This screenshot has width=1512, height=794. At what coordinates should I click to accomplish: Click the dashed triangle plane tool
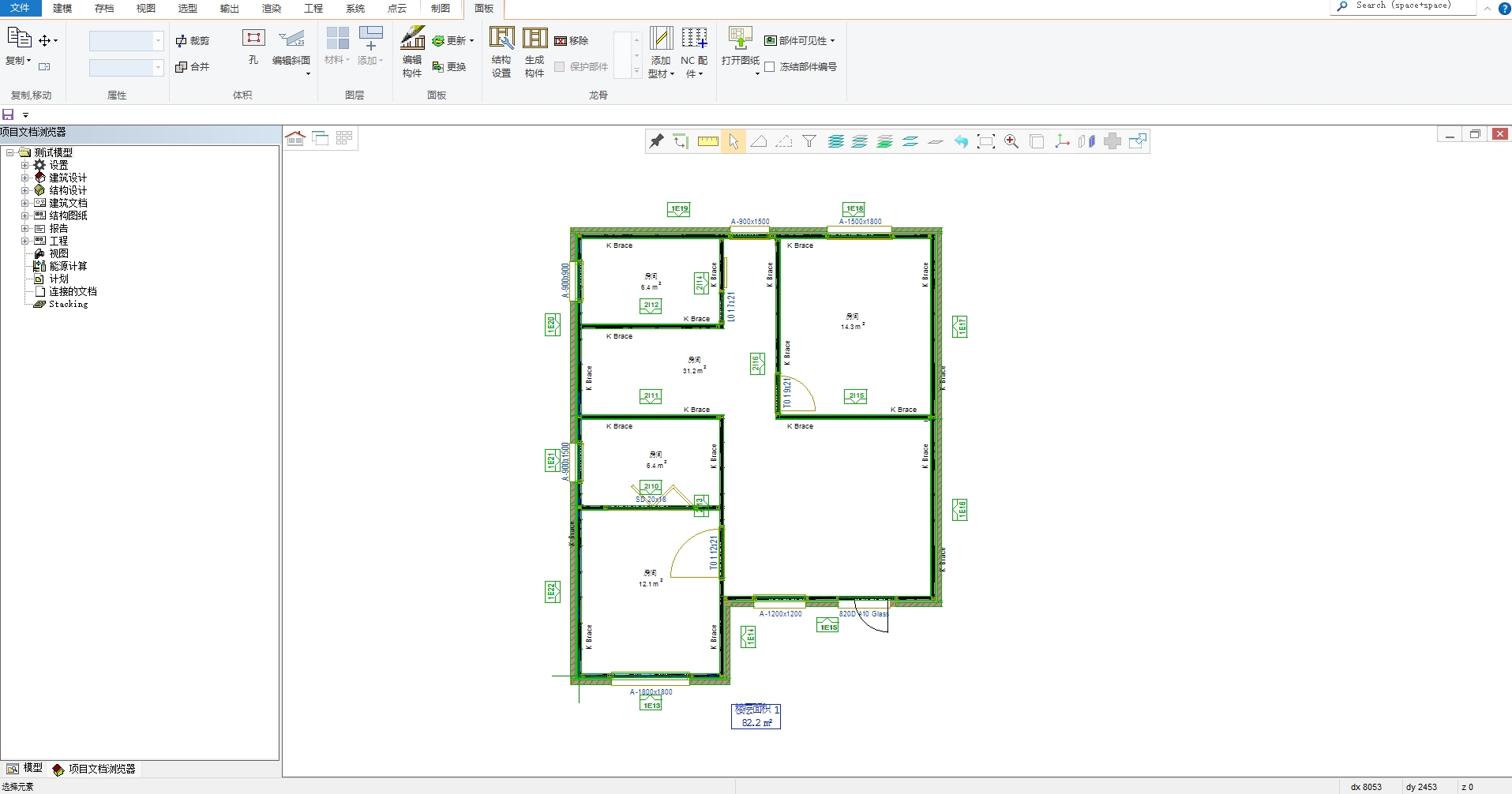point(784,141)
